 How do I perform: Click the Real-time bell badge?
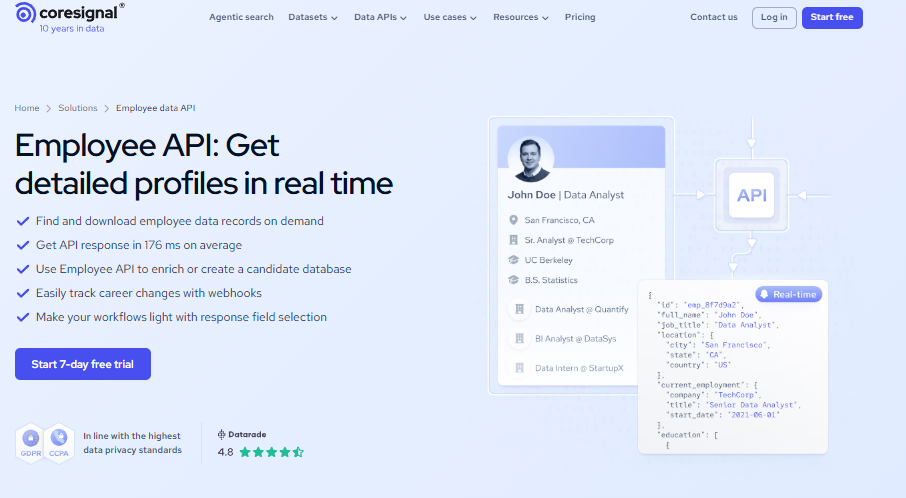point(788,294)
